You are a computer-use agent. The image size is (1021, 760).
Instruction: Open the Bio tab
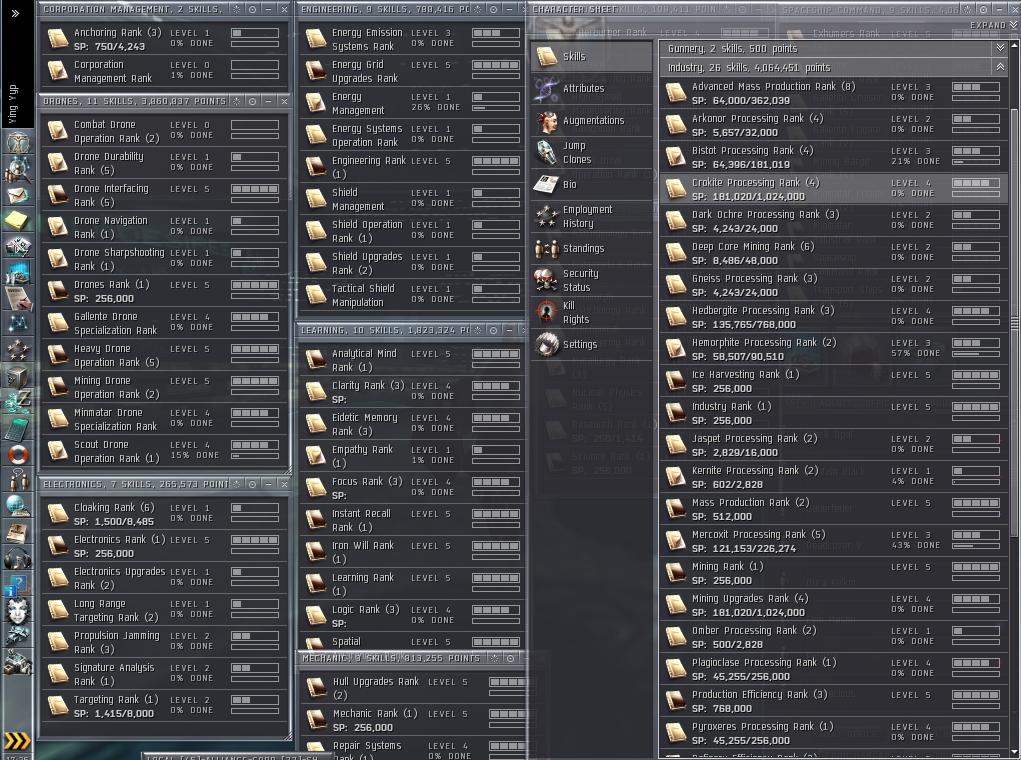click(x=591, y=184)
